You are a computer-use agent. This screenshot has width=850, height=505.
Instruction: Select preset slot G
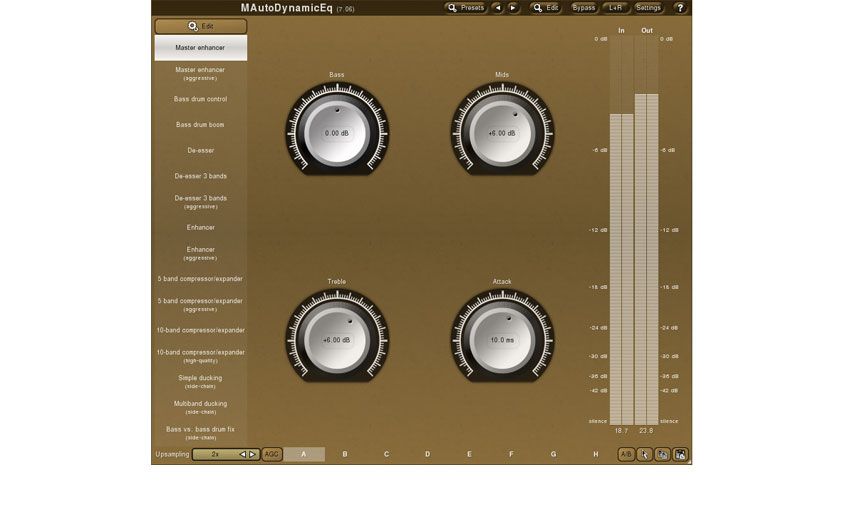[x=553, y=454]
